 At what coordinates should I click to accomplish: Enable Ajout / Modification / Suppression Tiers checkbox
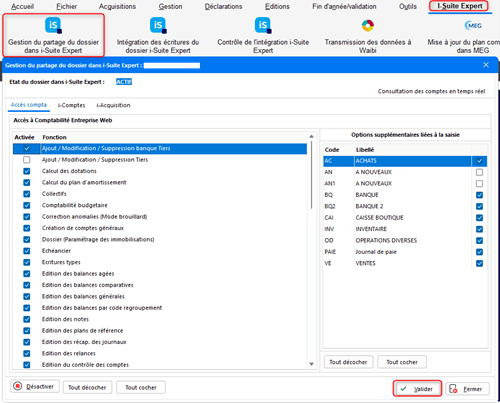click(27, 160)
